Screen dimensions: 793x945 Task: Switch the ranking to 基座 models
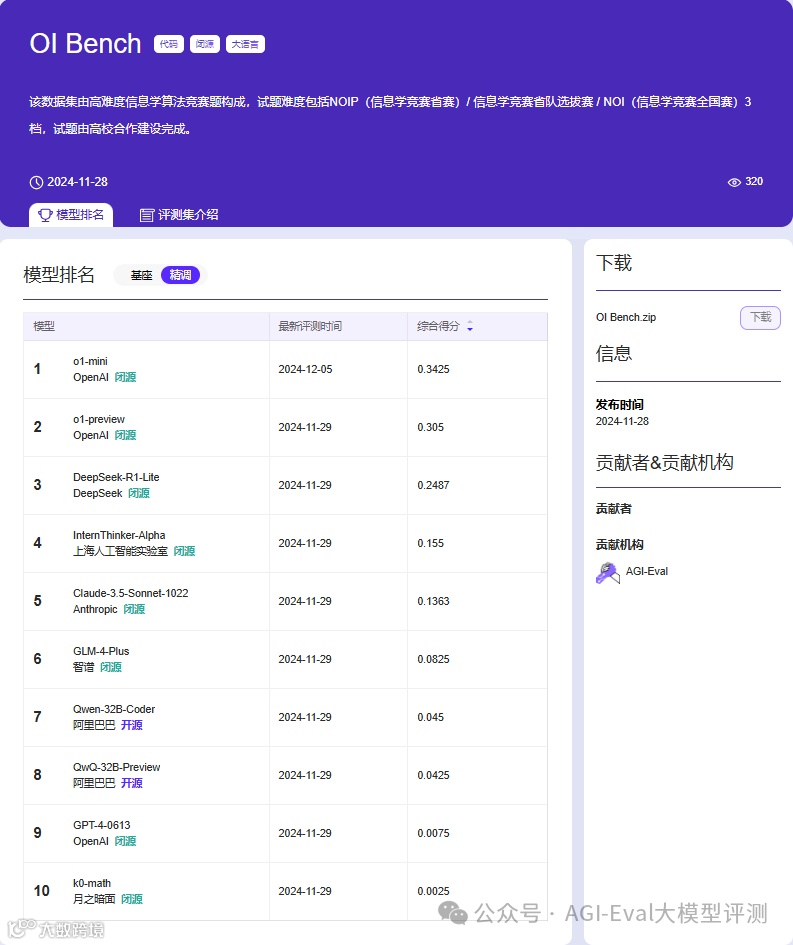pyautogui.click(x=142, y=275)
